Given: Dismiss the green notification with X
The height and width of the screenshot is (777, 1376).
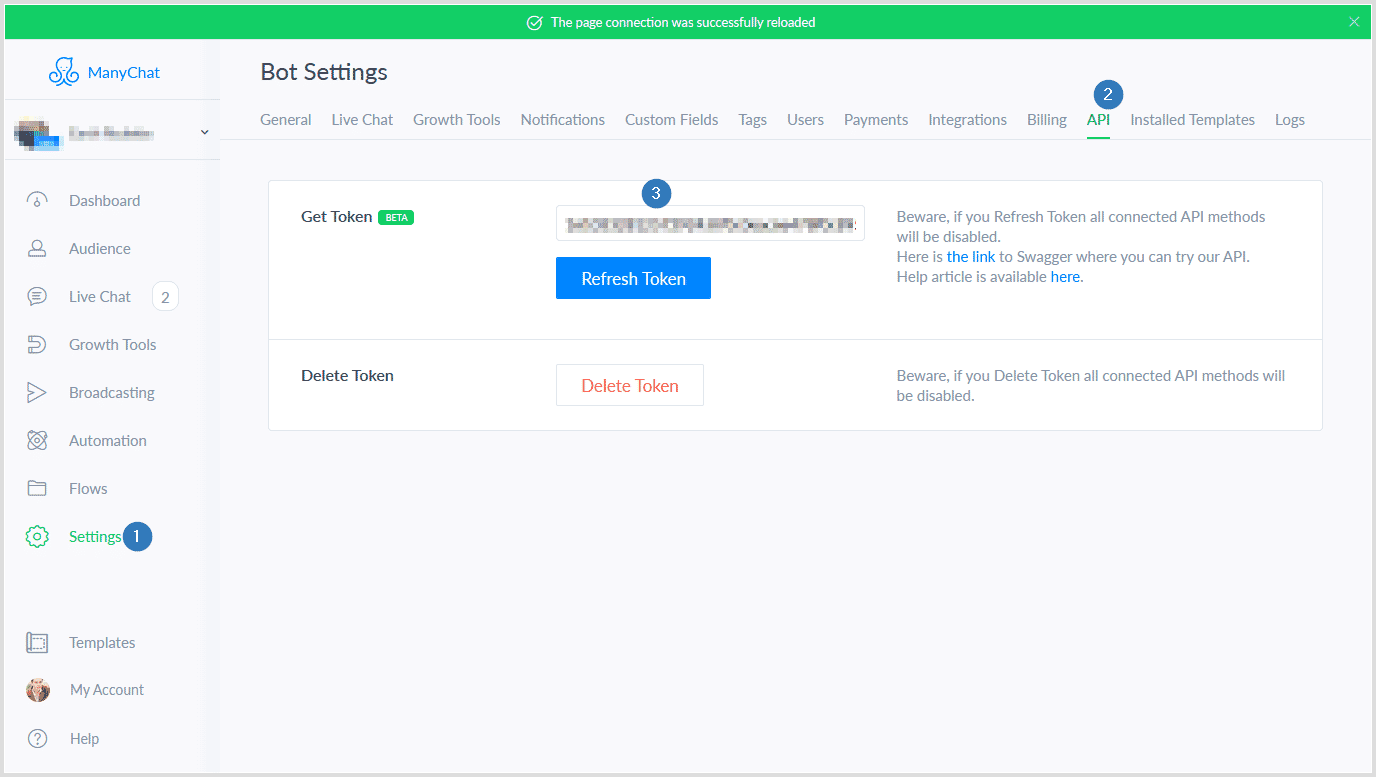Looking at the screenshot, I should [x=1354, y=22].
